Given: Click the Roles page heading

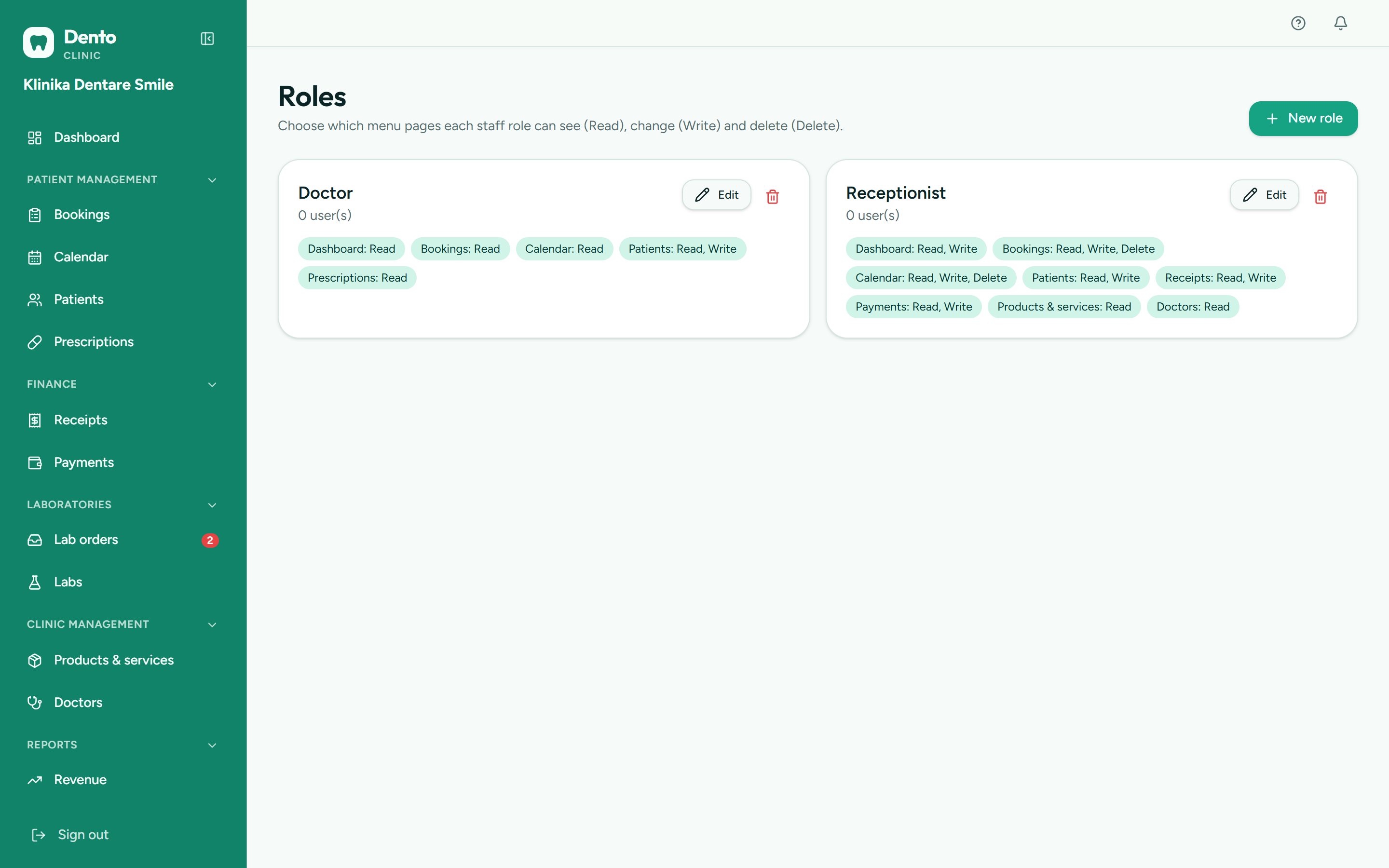Looking at the screenshot, I should [x=312, y=96].
